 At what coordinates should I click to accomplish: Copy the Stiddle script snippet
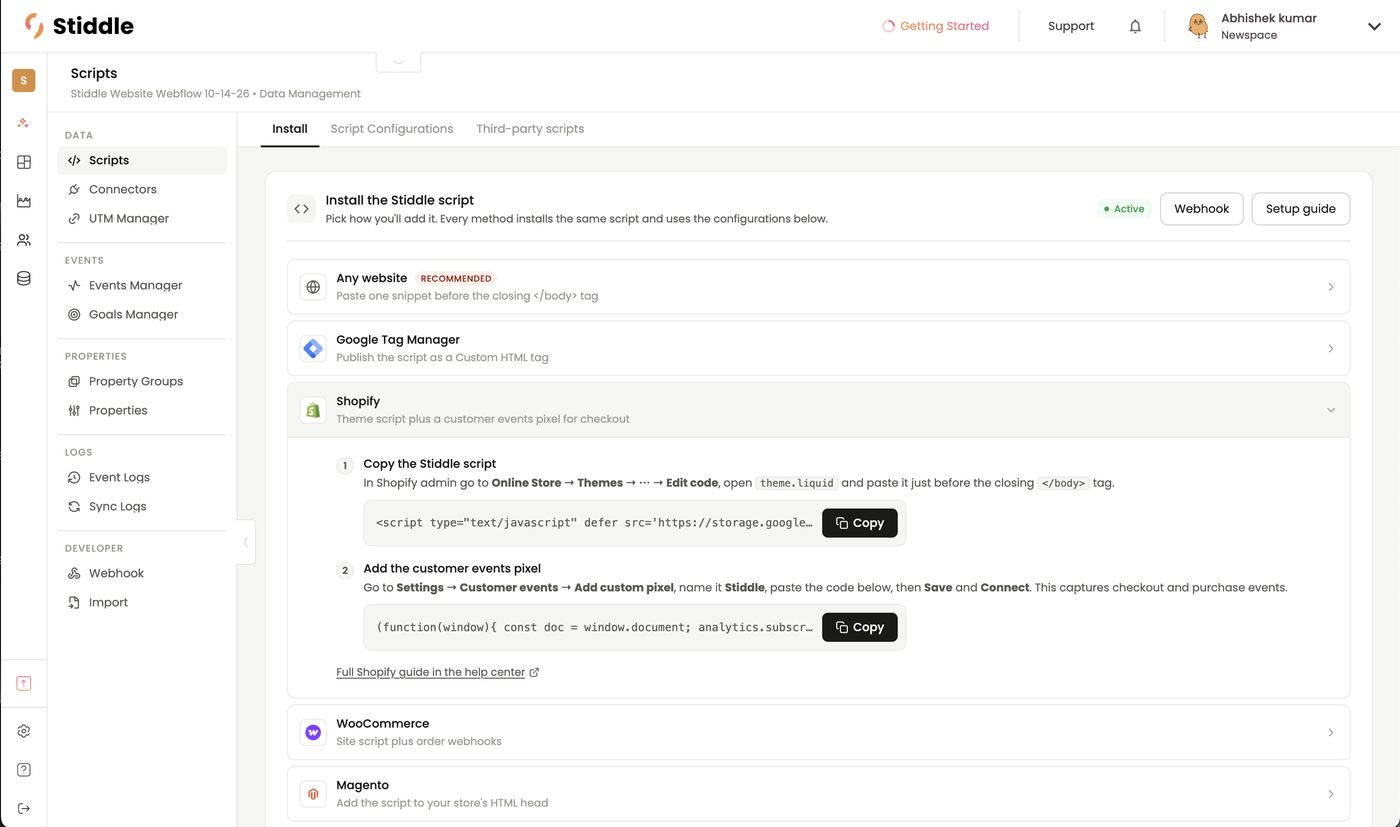(860, 523)
